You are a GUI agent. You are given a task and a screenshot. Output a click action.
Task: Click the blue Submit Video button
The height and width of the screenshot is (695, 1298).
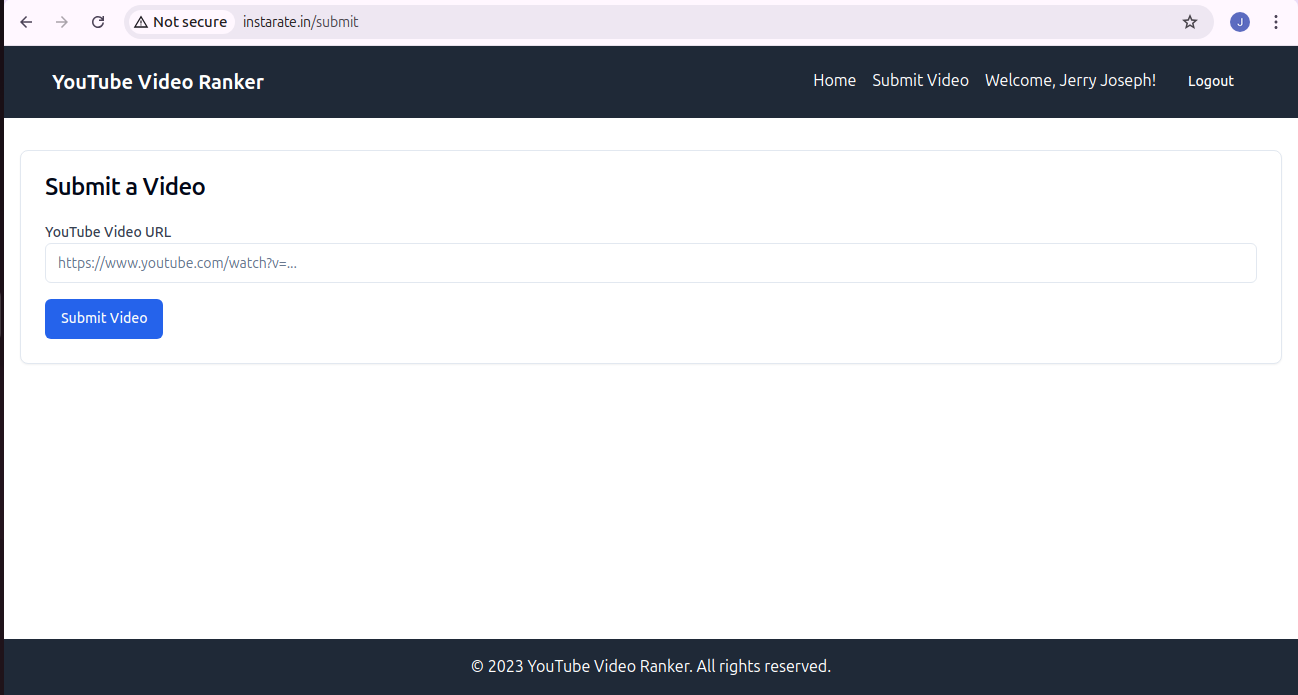pos(104,319)
